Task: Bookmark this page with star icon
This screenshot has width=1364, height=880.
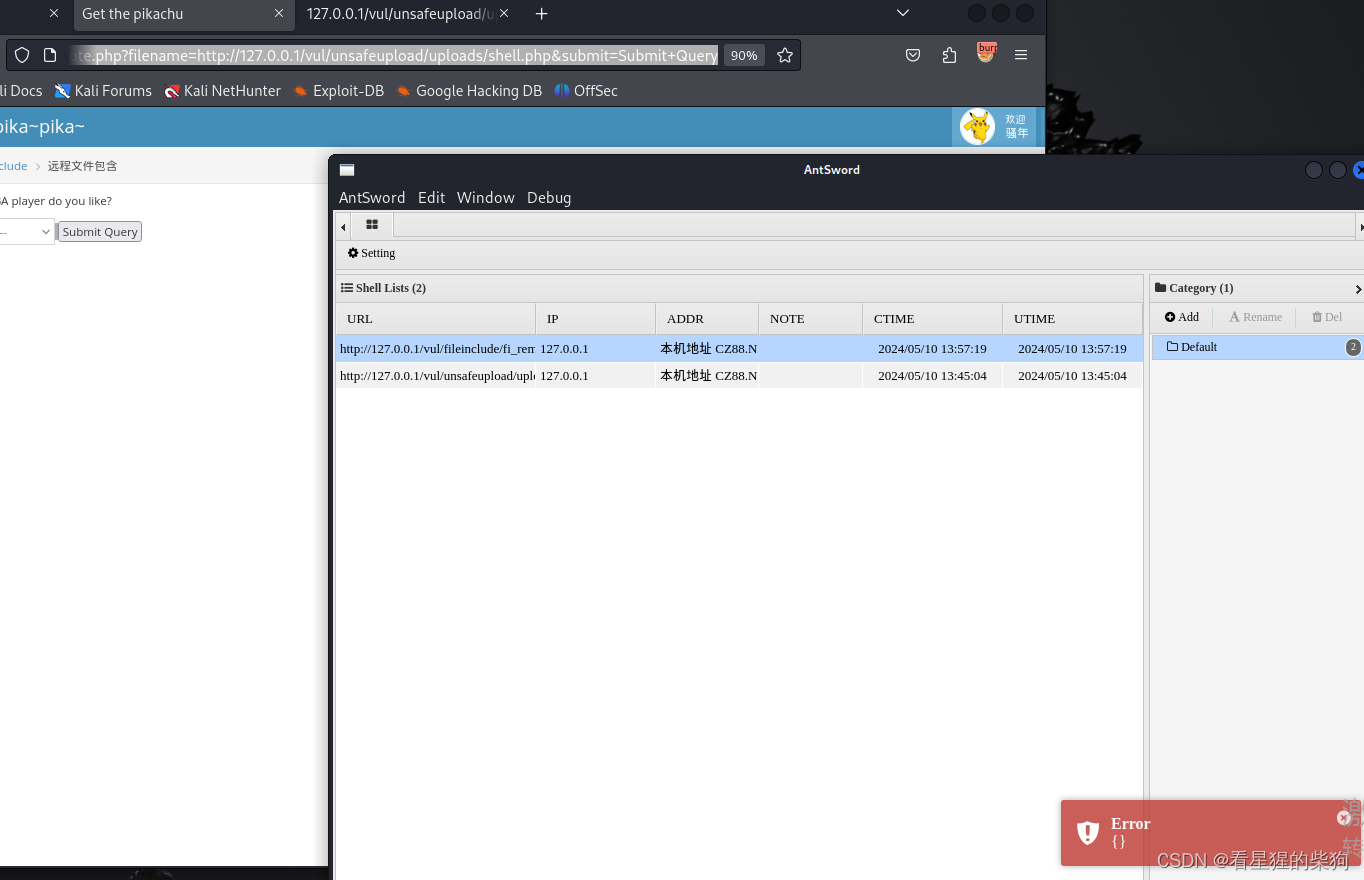Action: tap(785, 55)
